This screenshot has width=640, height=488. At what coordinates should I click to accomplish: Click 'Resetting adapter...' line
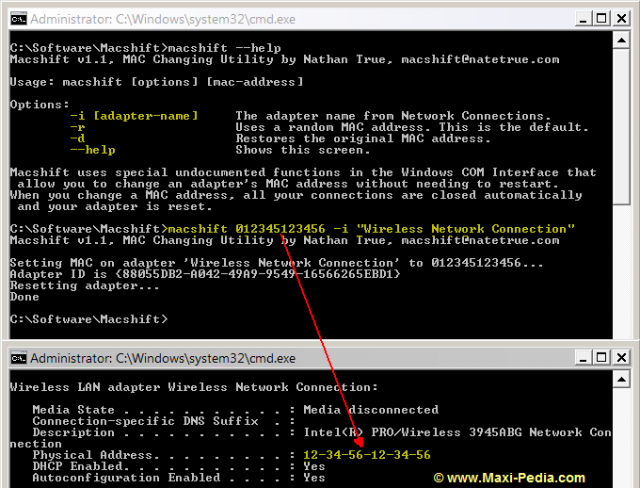84,286
